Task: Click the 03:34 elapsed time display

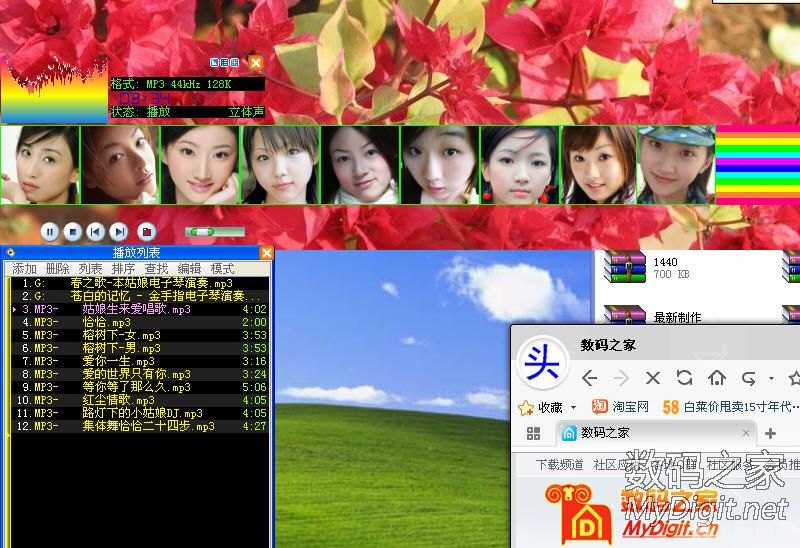Action: (x=144, y=98)
